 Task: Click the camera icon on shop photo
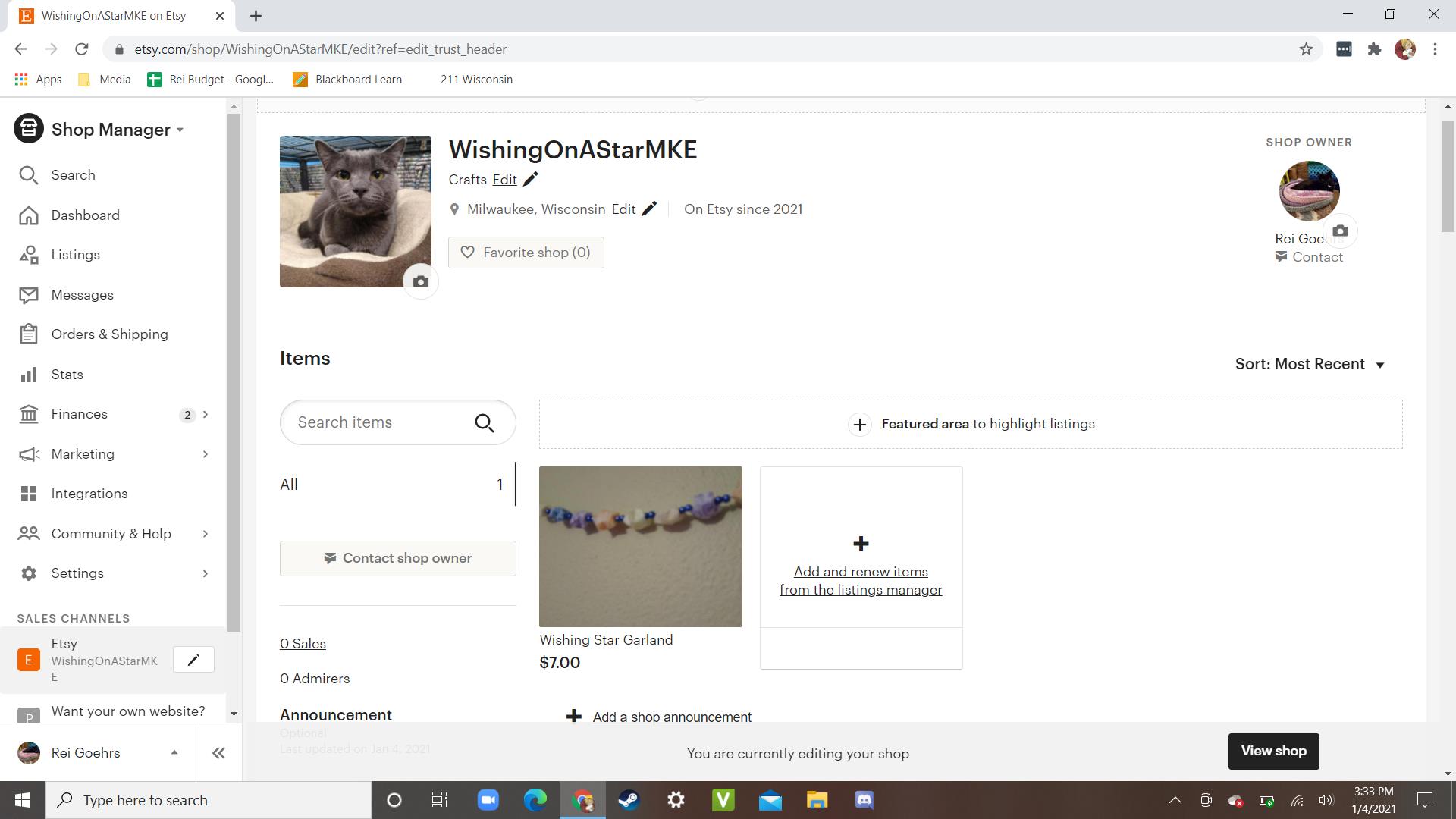tap(420, 282)
